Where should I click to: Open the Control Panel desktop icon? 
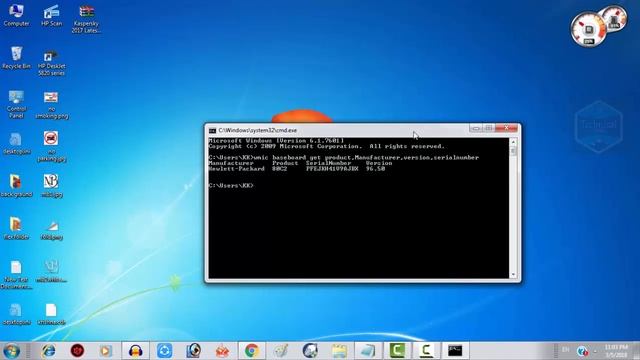click(x=16, y=104)
